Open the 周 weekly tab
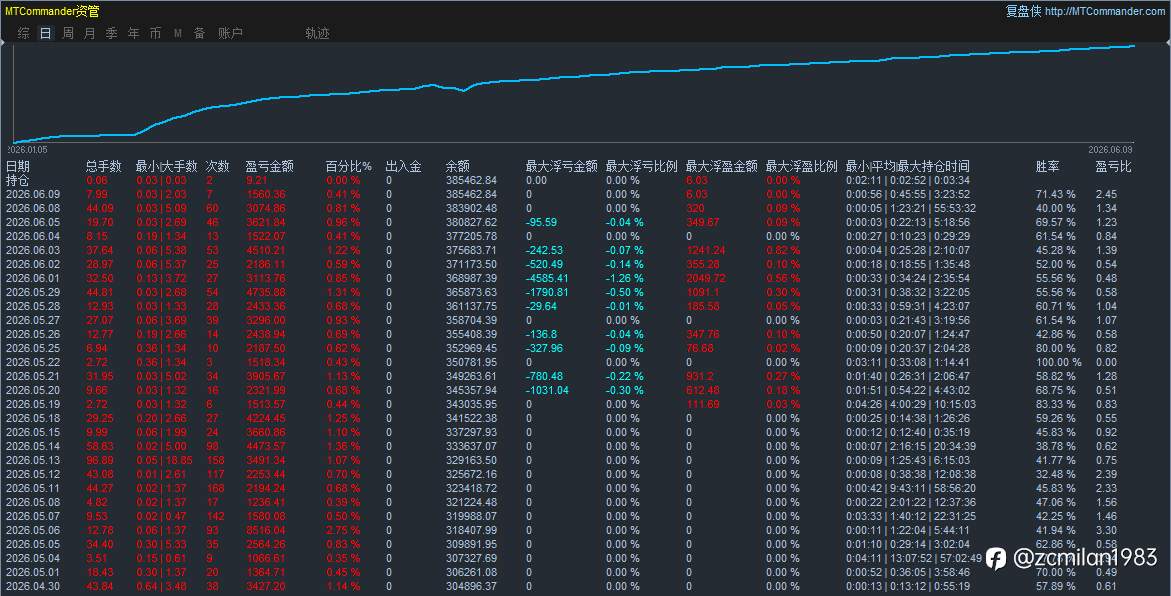The width and height of the screenshot is (1171, 596). (x=68, y=33)
